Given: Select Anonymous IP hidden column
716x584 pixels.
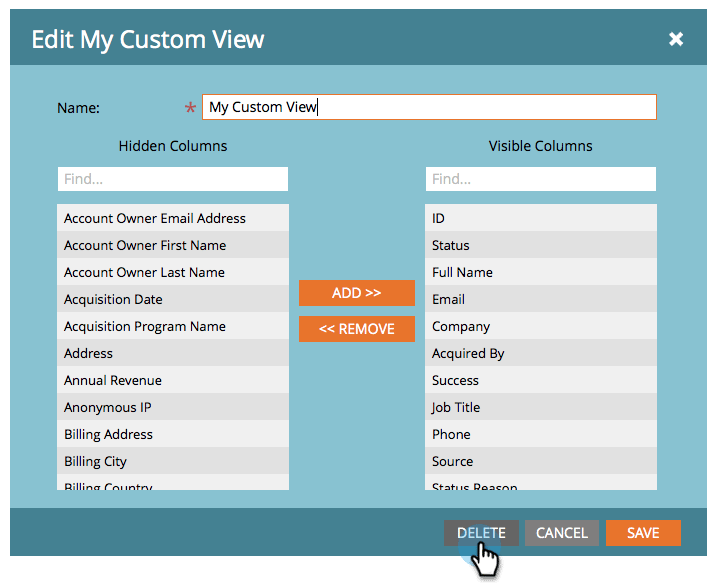Looking at the screenshot, I should [173, 406].
